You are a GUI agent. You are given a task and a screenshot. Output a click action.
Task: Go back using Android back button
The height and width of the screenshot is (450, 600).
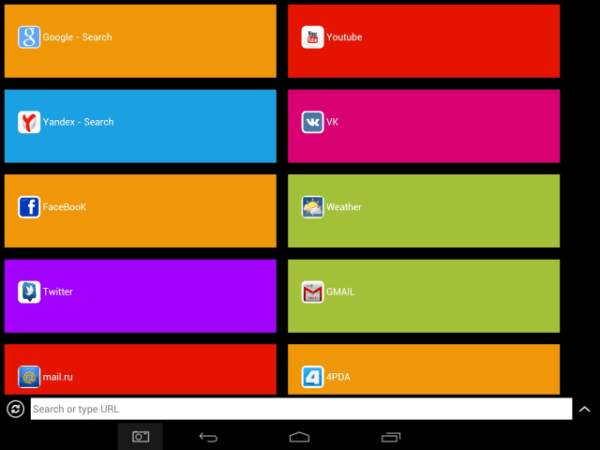209,437
